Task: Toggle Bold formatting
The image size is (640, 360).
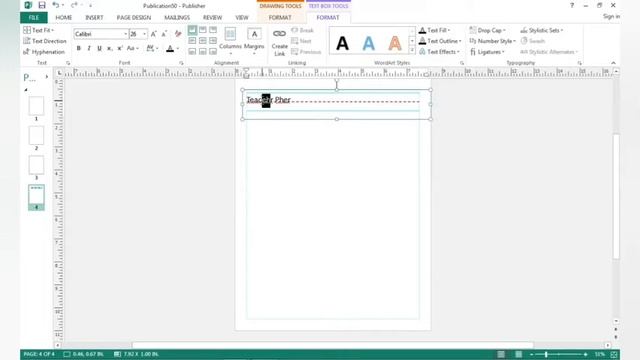Action: [x=78, y=49]
